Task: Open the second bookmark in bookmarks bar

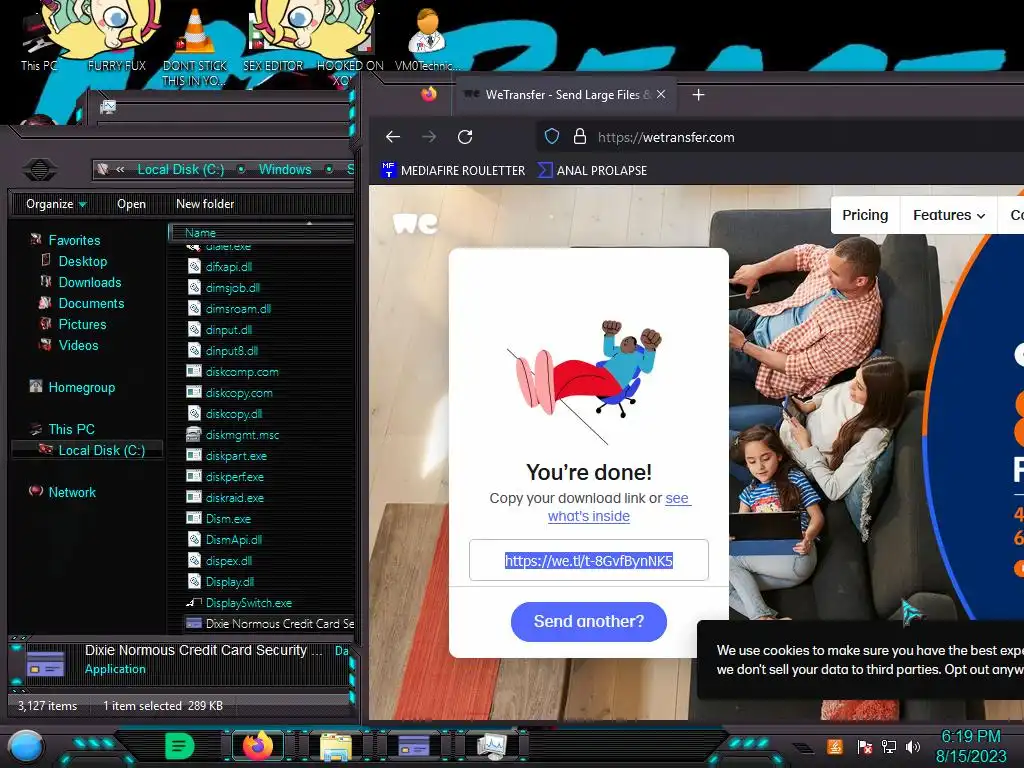Action: click(x=592, y=170)
